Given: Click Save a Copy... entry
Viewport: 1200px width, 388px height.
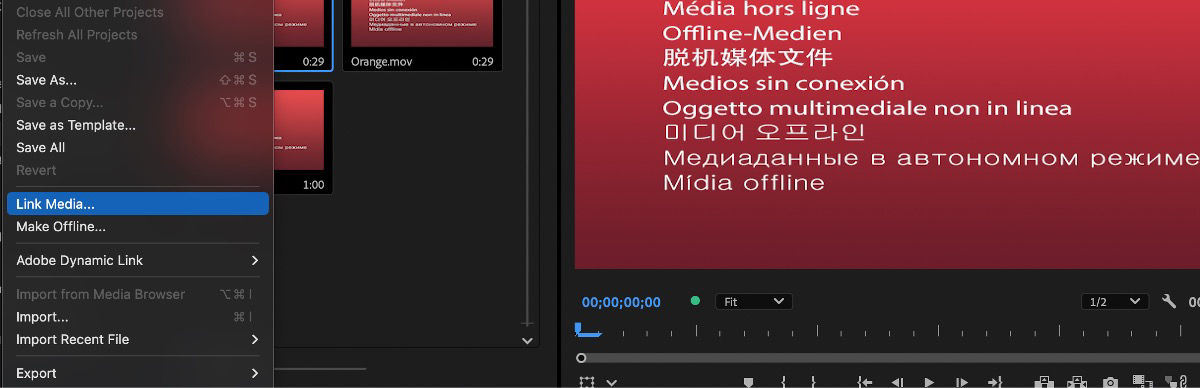Looking at the screenshot, I should (x=137, y=102).
